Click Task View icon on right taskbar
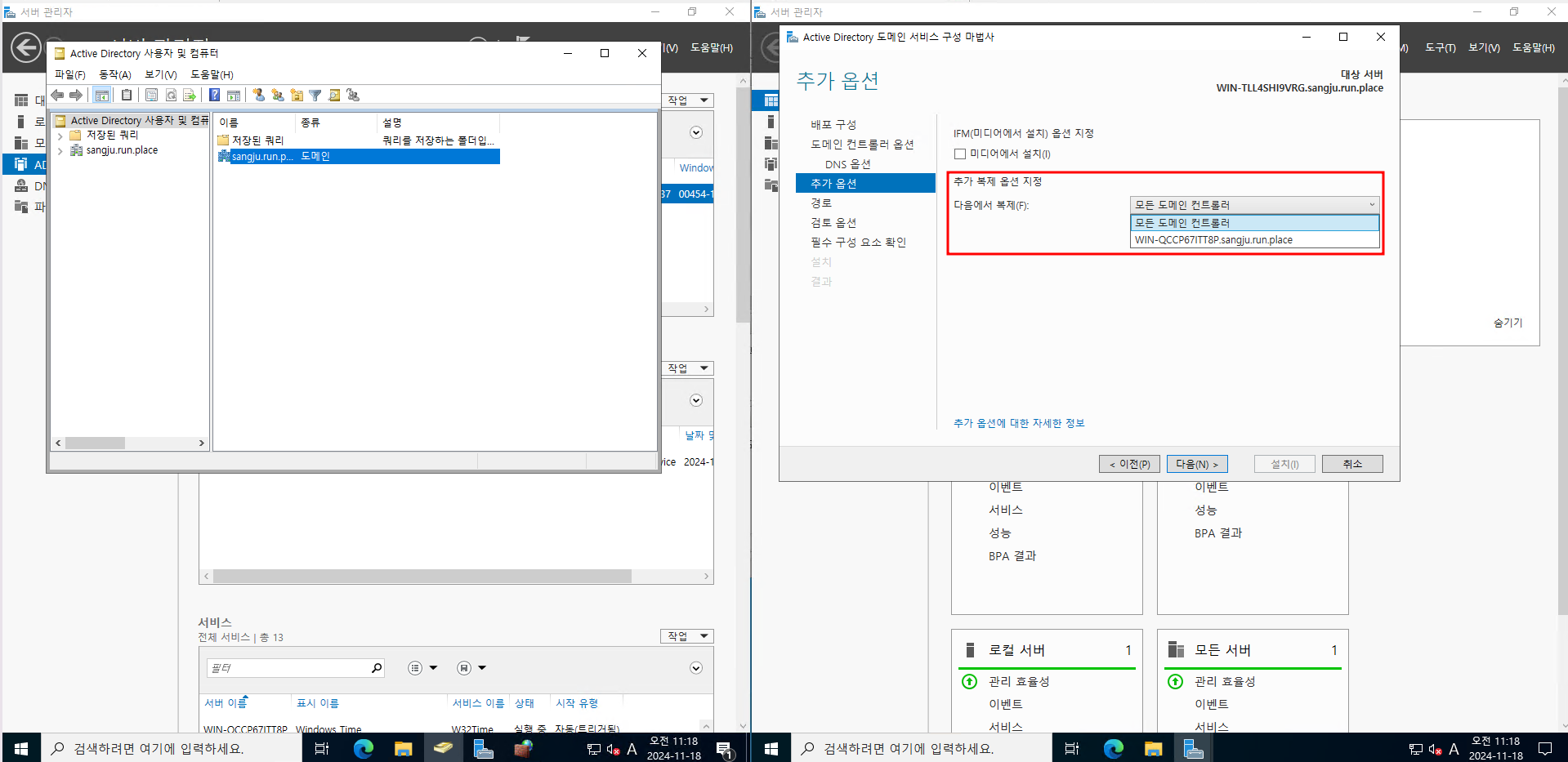1568x762 pixels. (x=1072, y=748)
